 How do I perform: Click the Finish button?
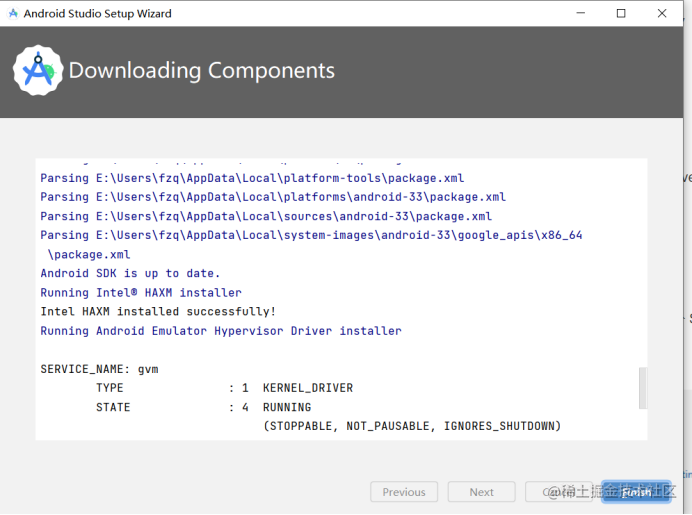(x=636, y=492)
